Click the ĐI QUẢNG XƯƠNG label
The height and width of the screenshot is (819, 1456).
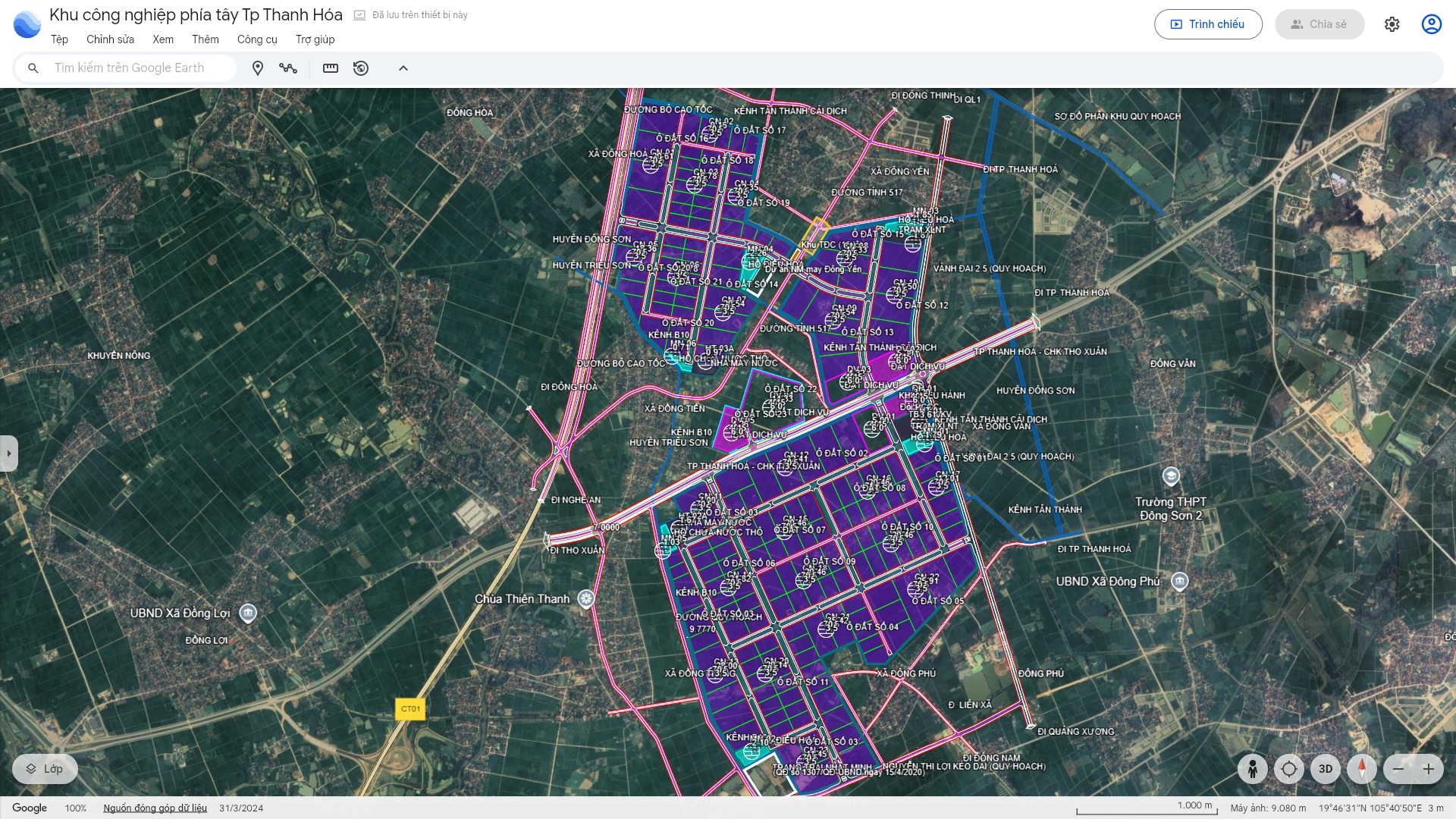click(1076, 732)
